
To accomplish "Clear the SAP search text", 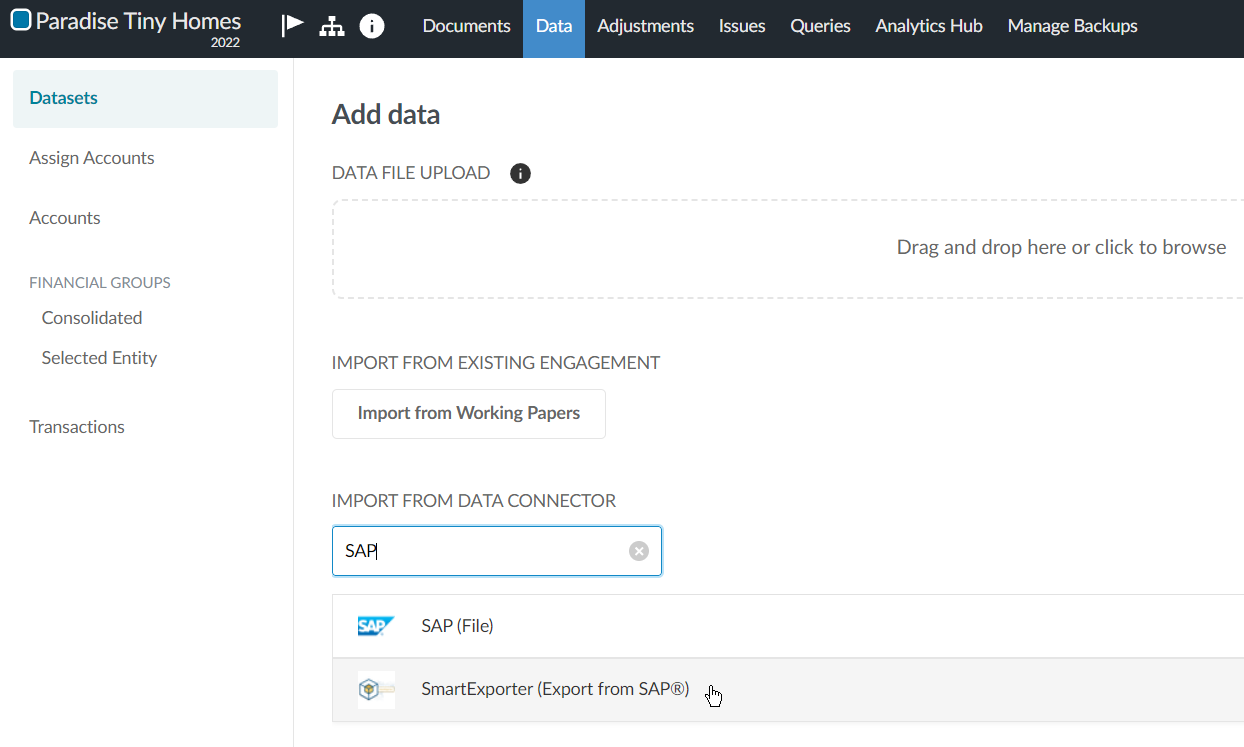I will point(638,551).
